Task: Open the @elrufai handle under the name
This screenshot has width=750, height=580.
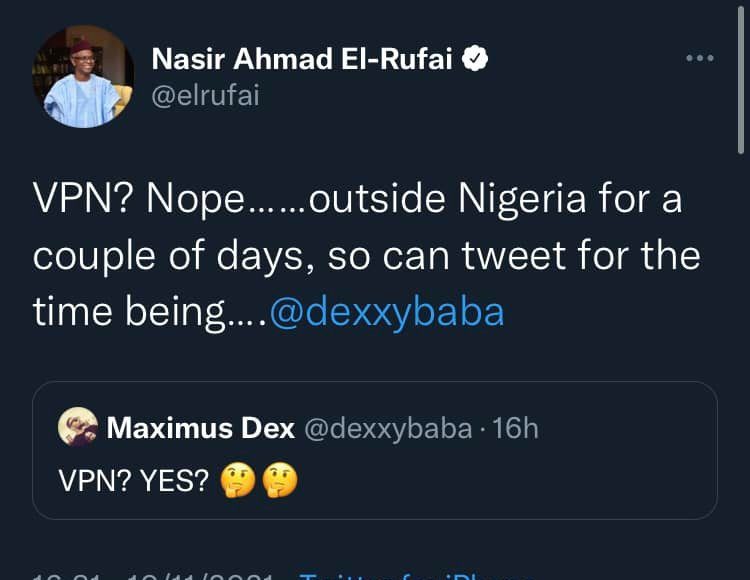Action: (x=205, y=98)
